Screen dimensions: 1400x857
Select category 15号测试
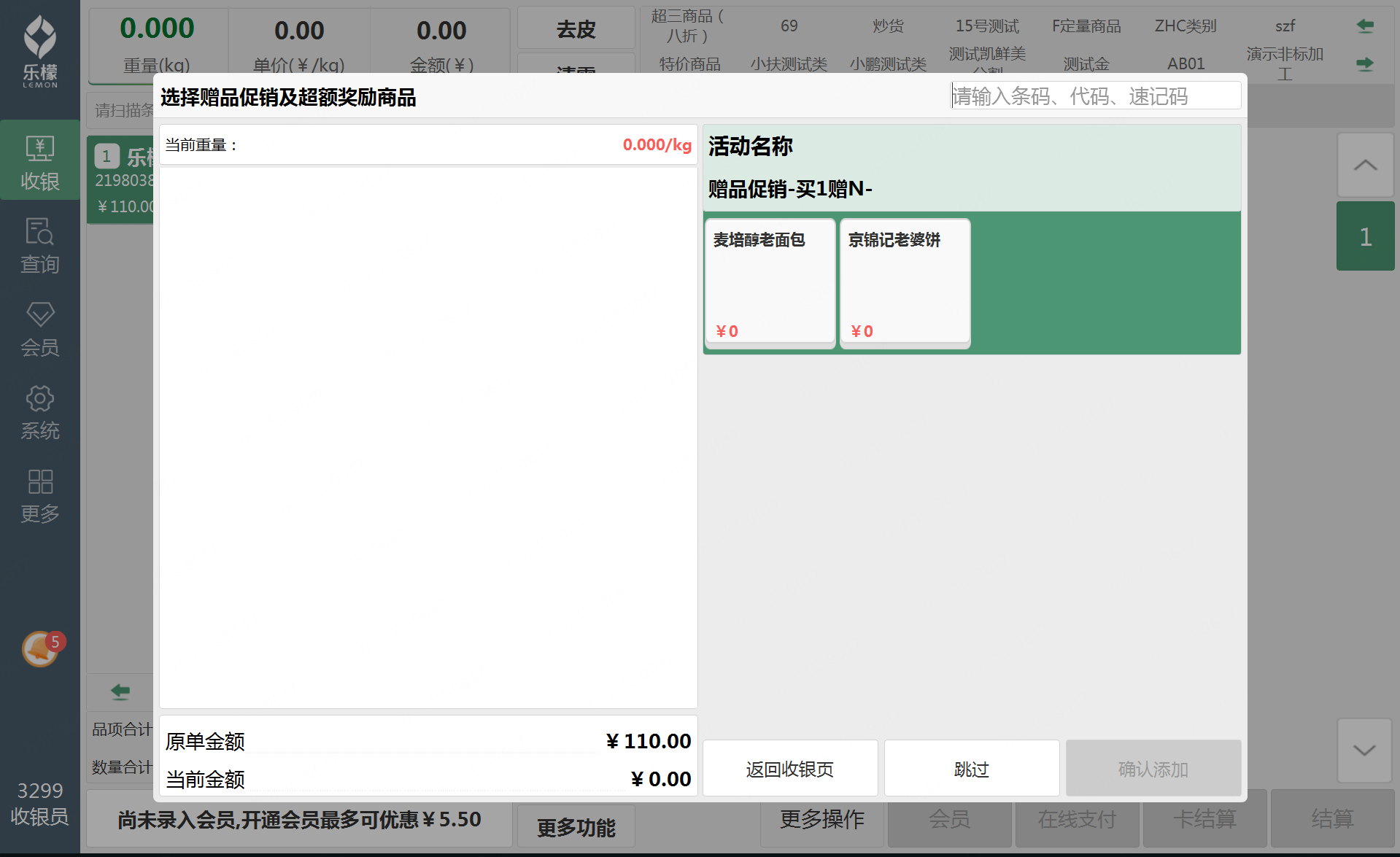pos(988,26)
